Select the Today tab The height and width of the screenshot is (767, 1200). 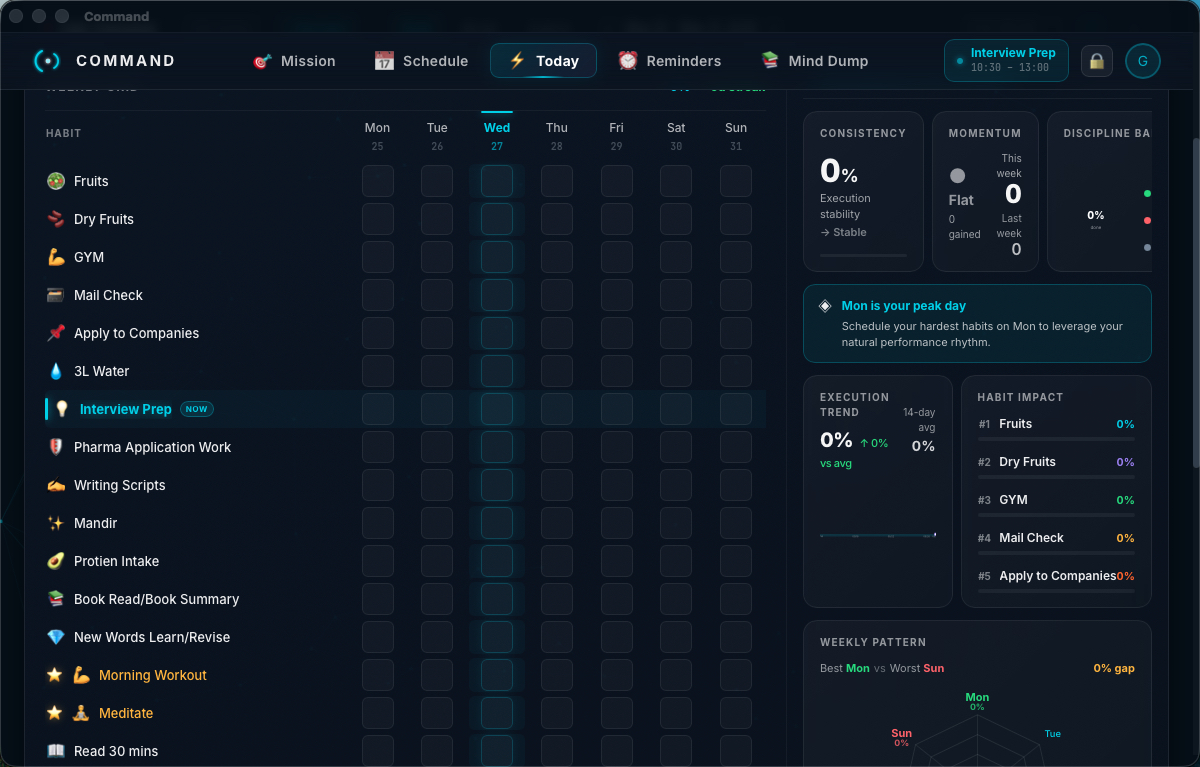pos(543,61)
